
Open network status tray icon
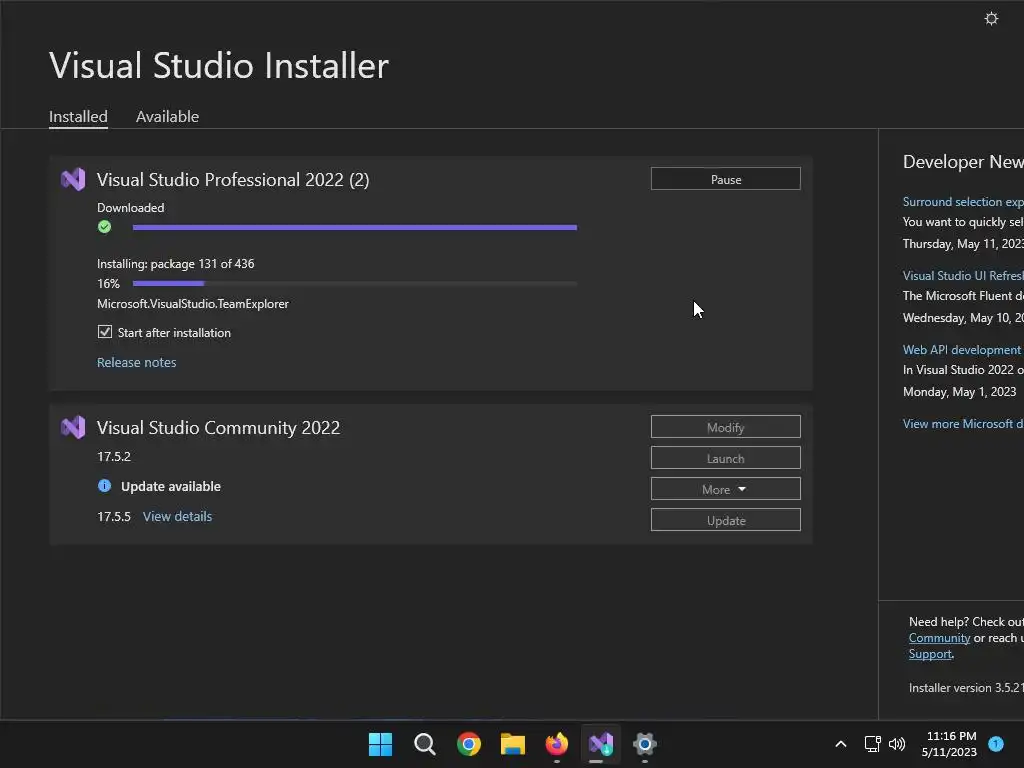tap(872, 744)
